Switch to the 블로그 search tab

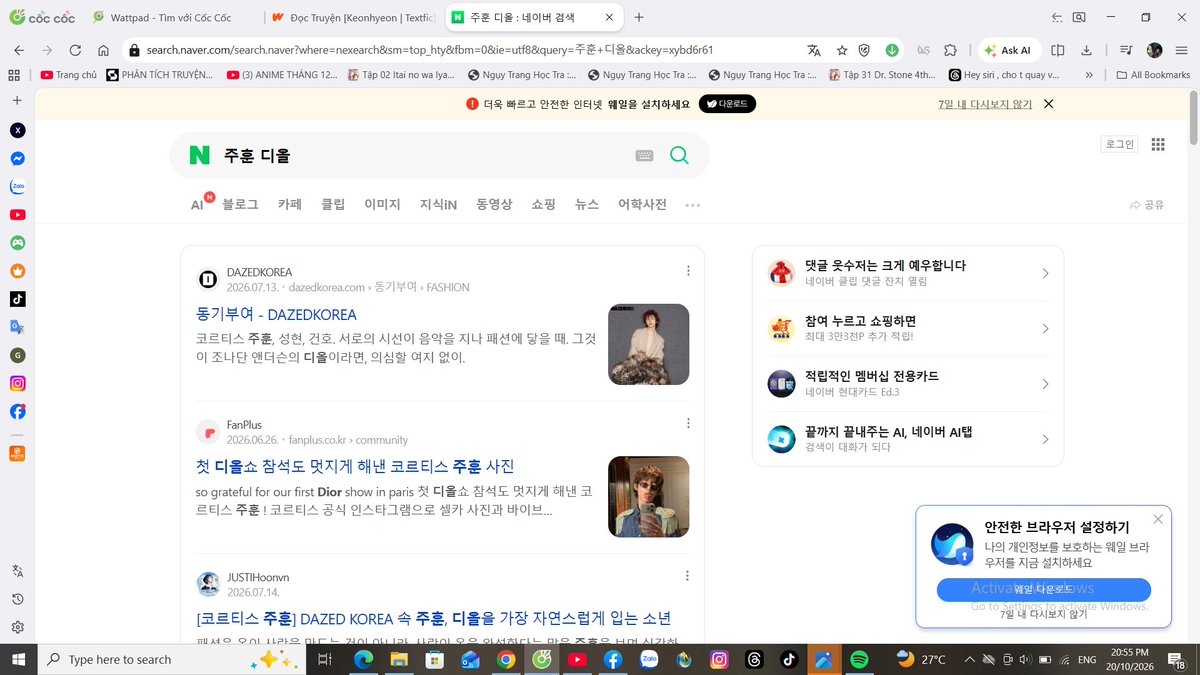(240, 204)
